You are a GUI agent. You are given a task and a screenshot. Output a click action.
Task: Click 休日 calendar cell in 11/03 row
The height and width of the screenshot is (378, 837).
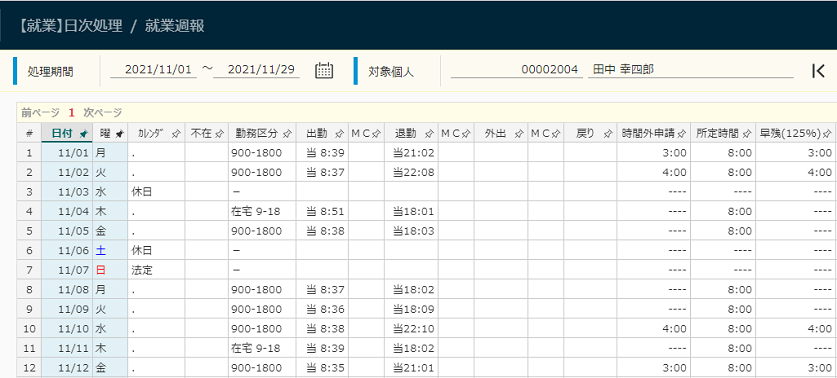pyautogui.click(x=156, y=192)
